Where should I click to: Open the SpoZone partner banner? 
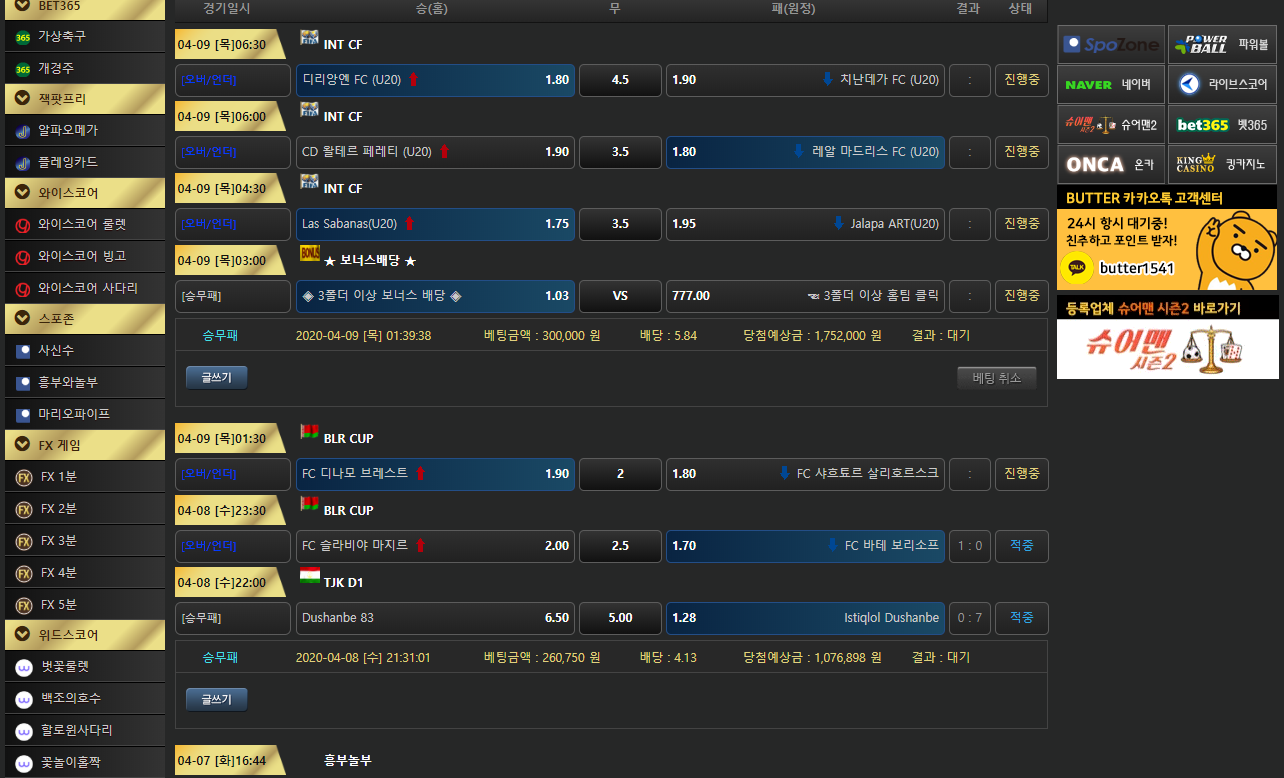coord(1110,44)
